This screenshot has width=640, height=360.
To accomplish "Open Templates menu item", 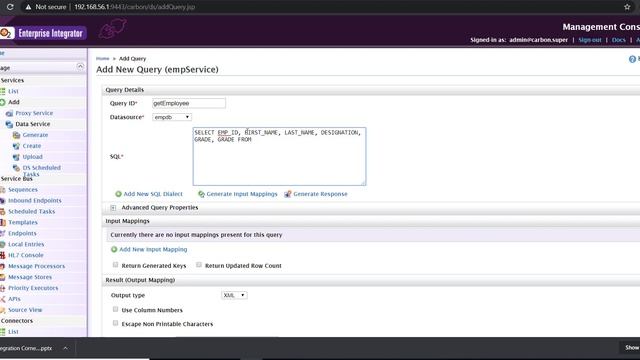I will point(23,222).
